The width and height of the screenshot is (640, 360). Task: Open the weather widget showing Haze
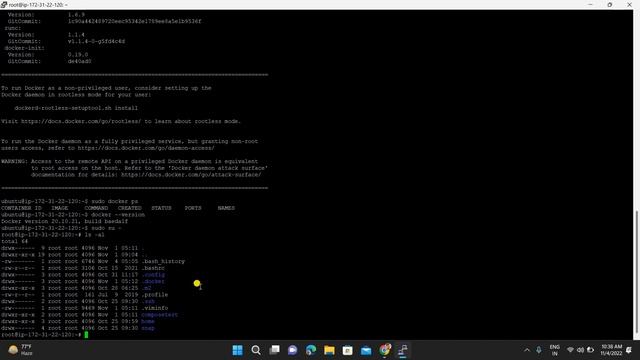pyautogui.click(x=20, y=350)
